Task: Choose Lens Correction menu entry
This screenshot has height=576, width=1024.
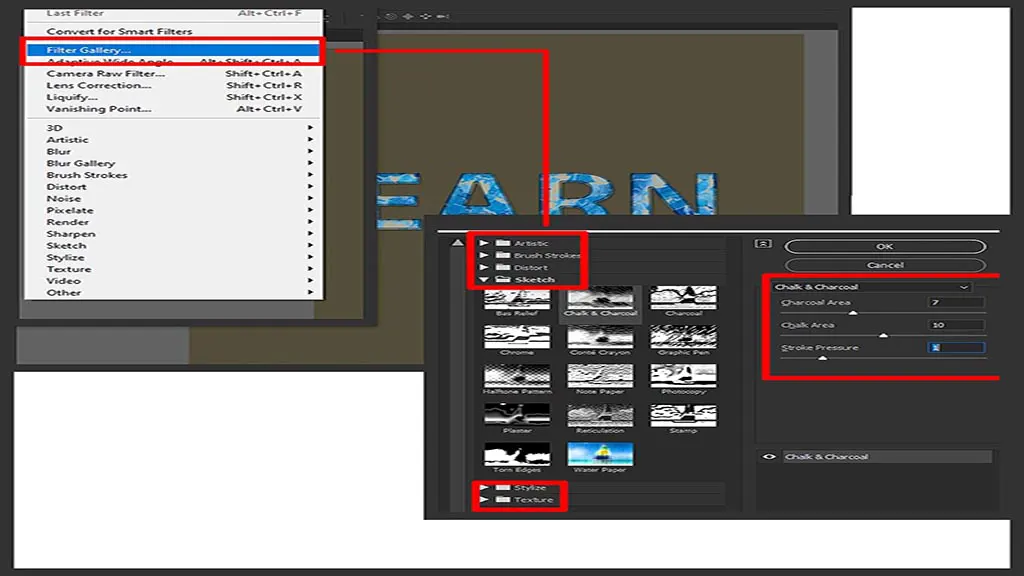Action: click(174, 86)
